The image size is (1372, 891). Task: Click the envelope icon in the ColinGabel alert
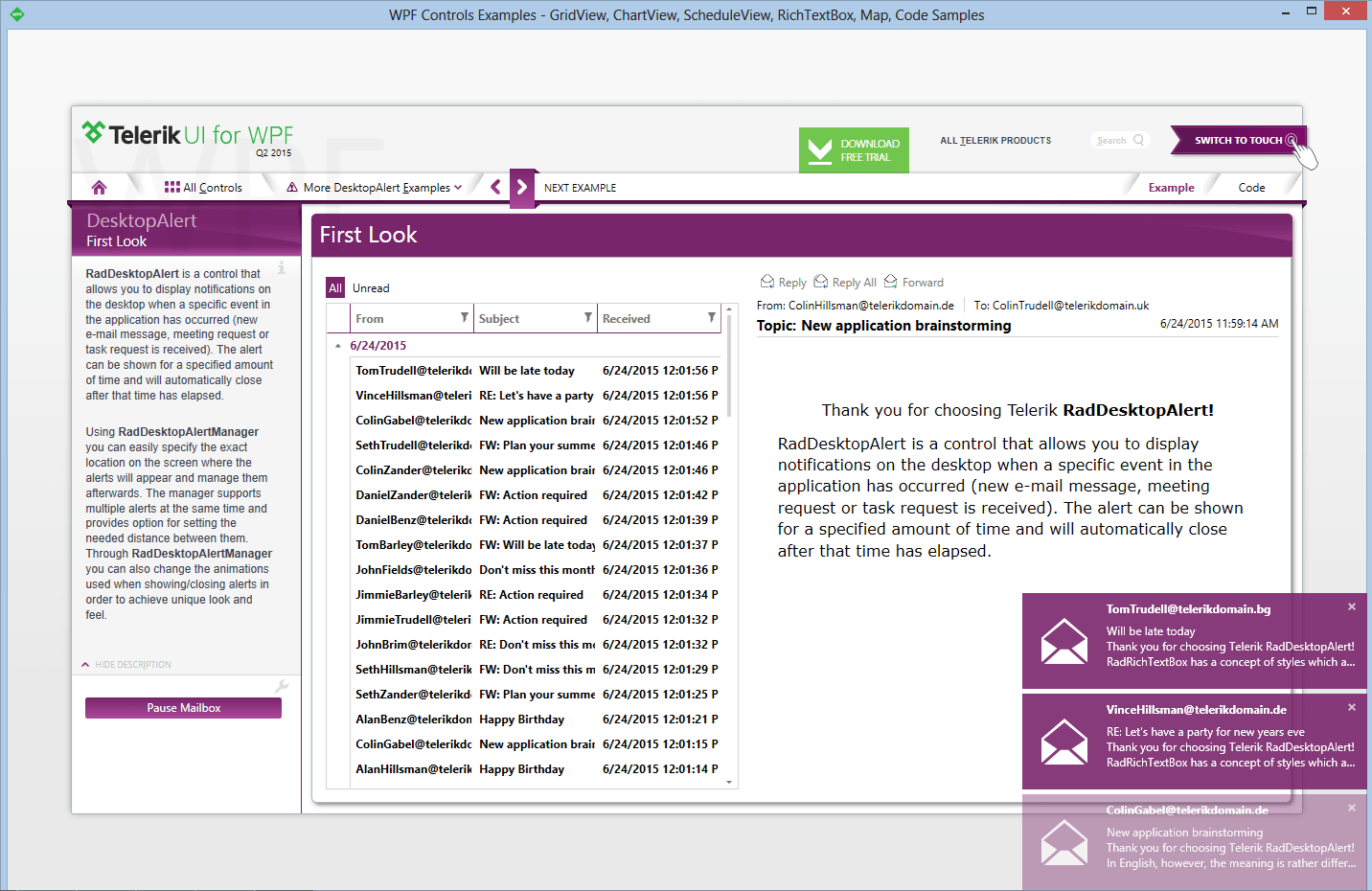point(1064,843)
